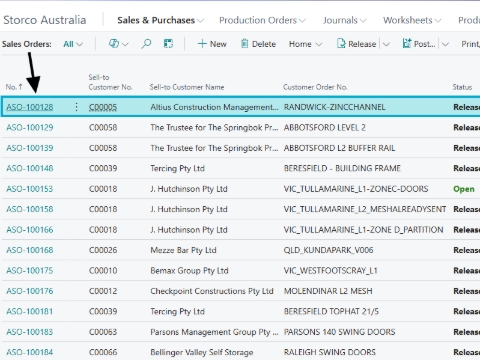This screenshot has width=480, height=360.
Task: Open the search magnifier icon
Action: 146,44
